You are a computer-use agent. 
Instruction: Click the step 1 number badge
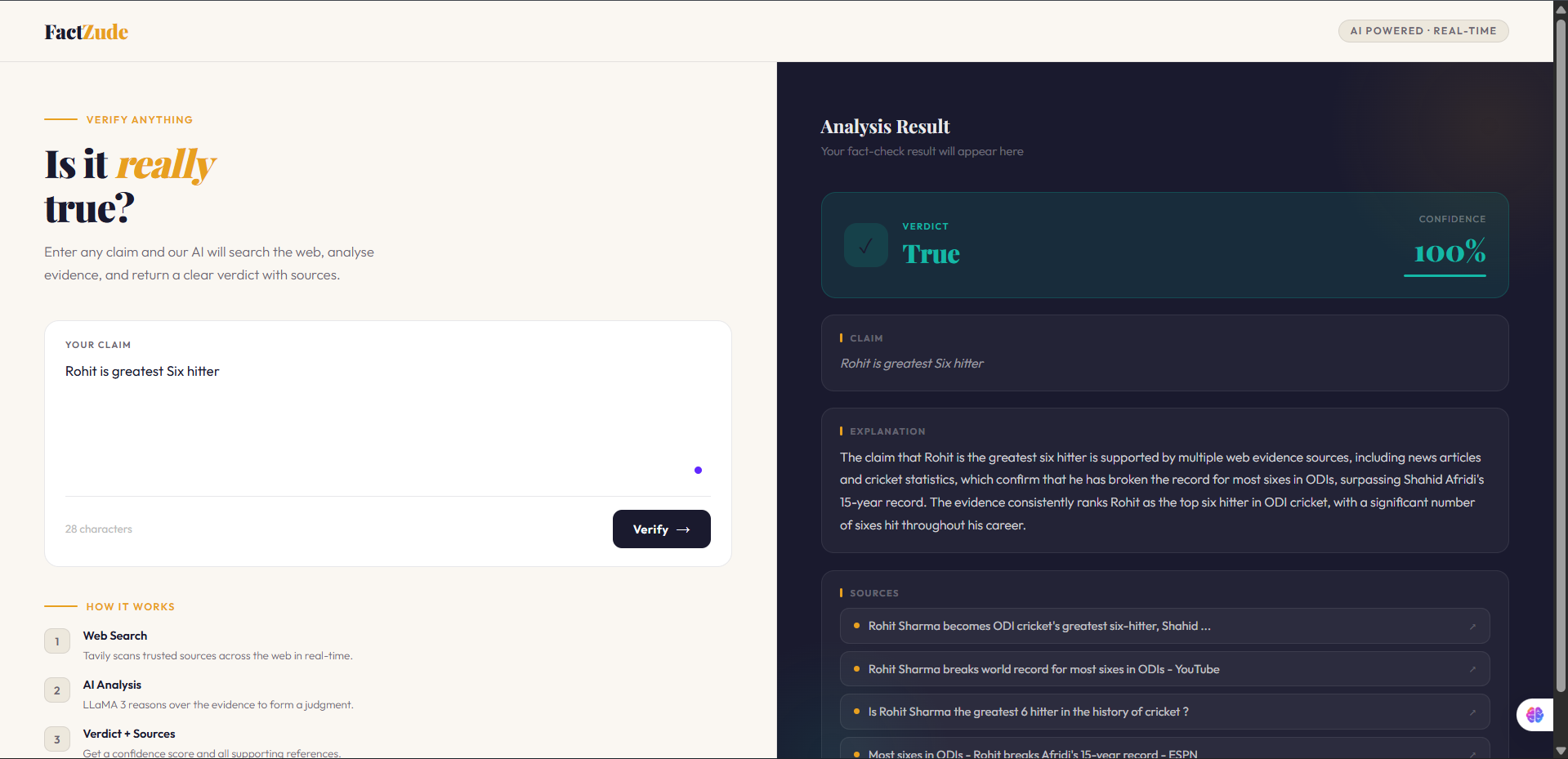[57, 641]
